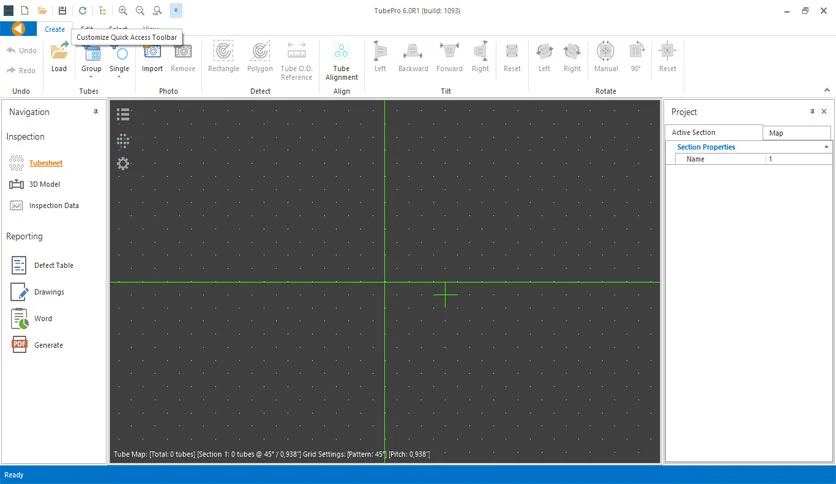836x484 pixels.
Task: Pin the Project panel
Action: 812,112
